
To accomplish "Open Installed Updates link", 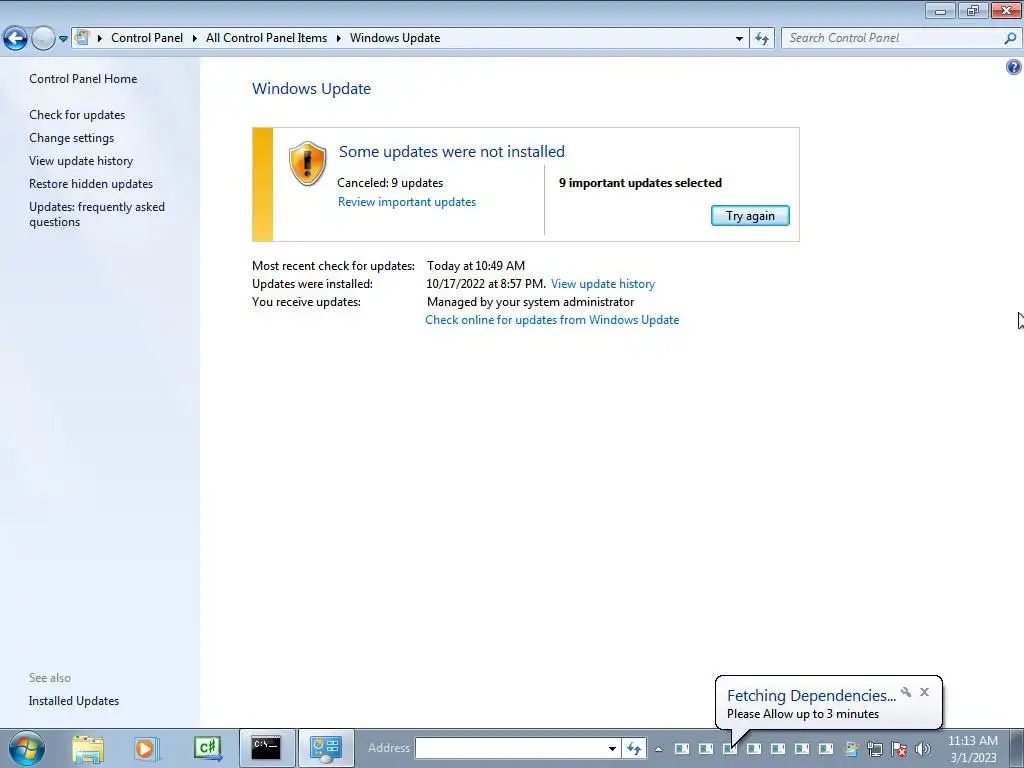I will [74, 701].
